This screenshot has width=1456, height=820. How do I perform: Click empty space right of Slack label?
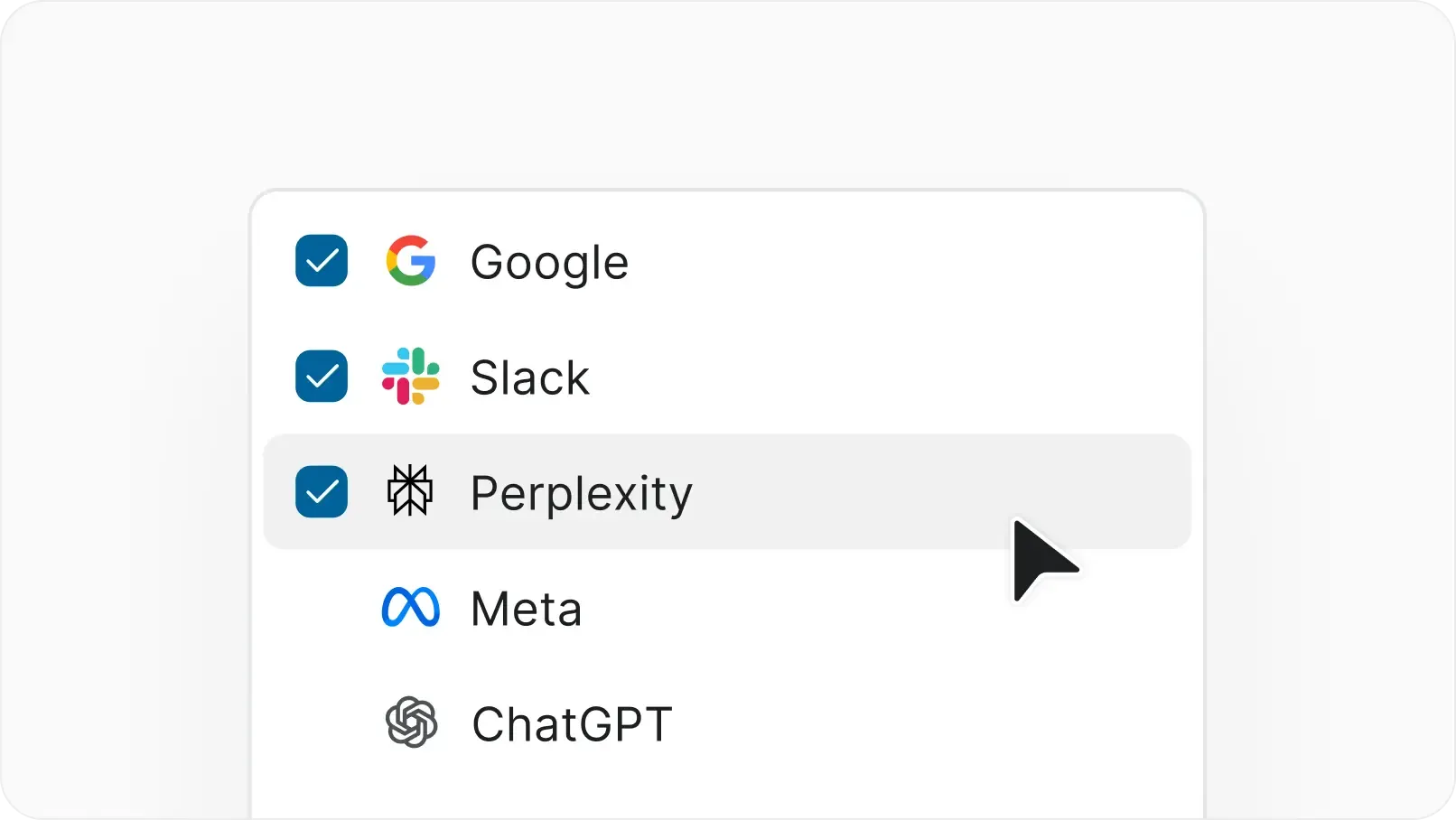point(903,377)
